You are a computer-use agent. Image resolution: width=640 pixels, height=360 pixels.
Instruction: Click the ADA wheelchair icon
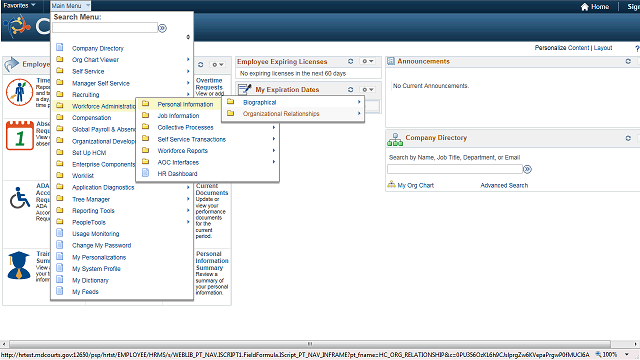[x=20, y=198]
